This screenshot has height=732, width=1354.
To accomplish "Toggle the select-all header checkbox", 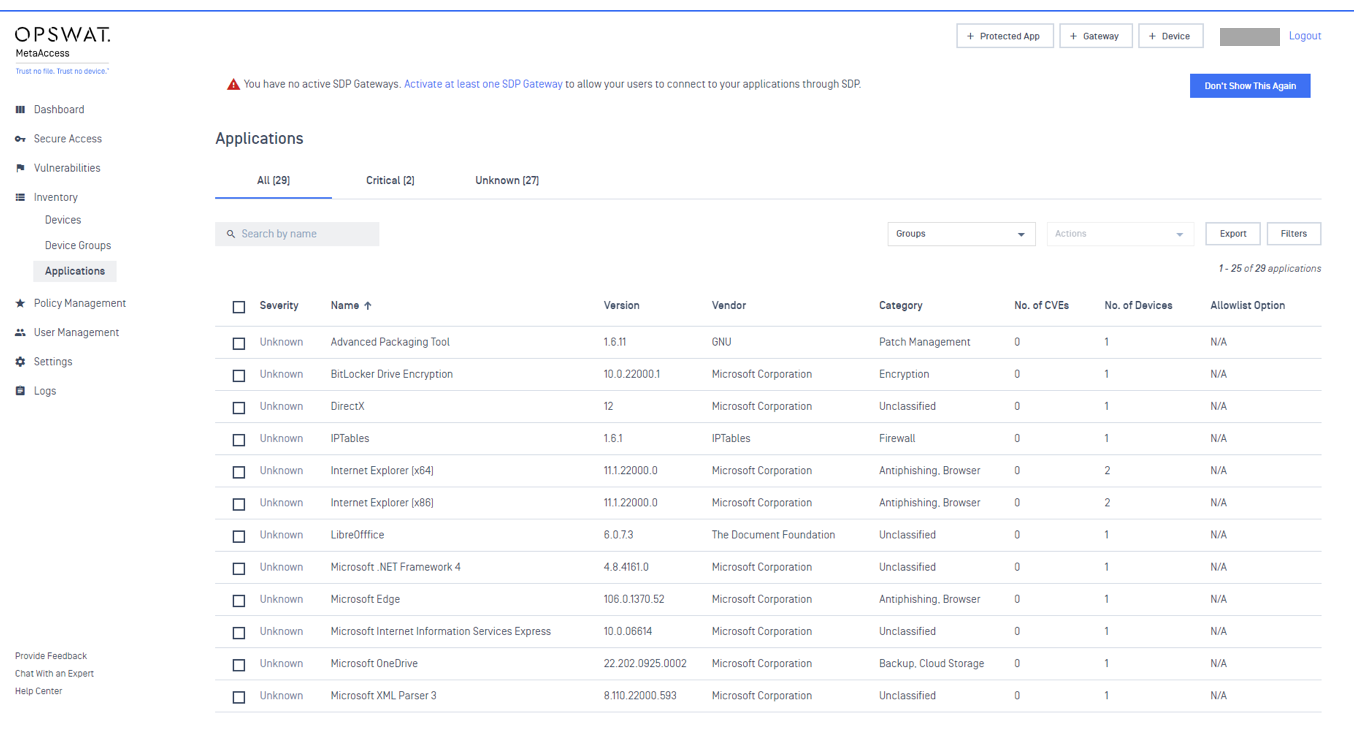I will pyautogui.click(x=239, y=307).
